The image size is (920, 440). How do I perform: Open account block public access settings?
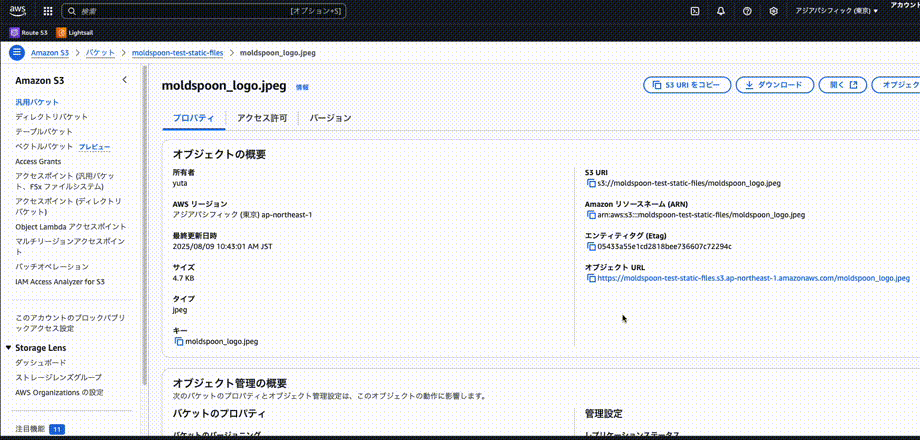tap(70, 323)
